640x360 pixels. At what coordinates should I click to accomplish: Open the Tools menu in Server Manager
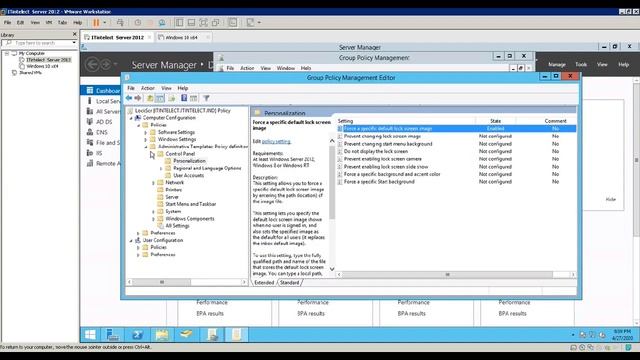click(581, 64)
